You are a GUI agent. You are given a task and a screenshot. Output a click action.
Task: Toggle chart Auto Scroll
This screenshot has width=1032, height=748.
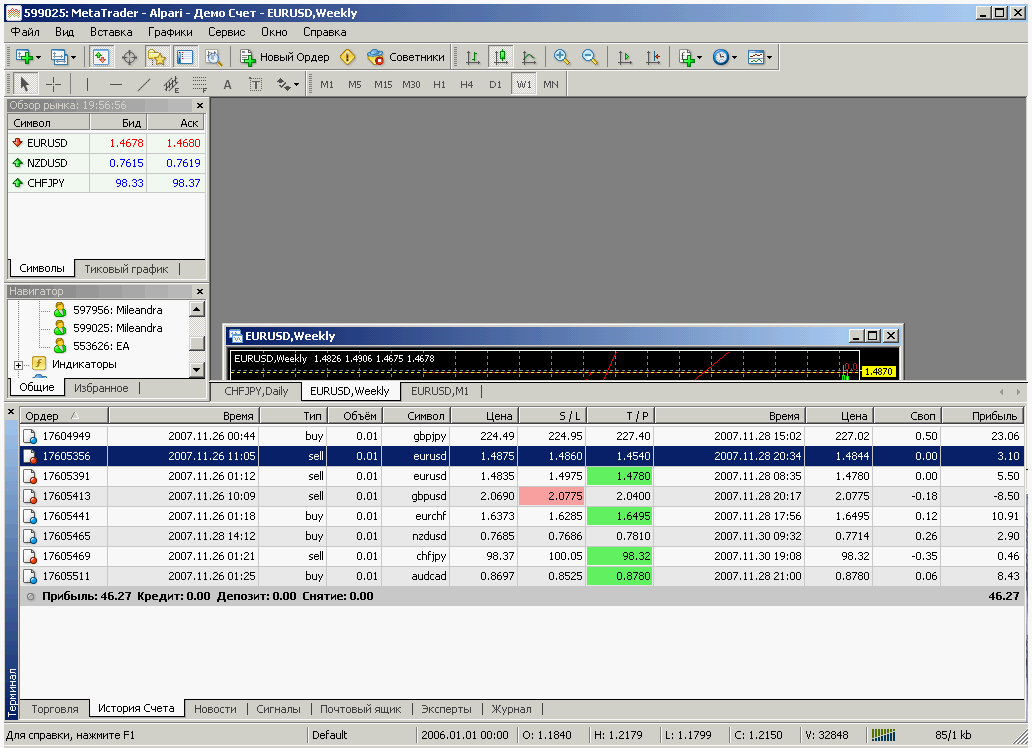[625, 57]
